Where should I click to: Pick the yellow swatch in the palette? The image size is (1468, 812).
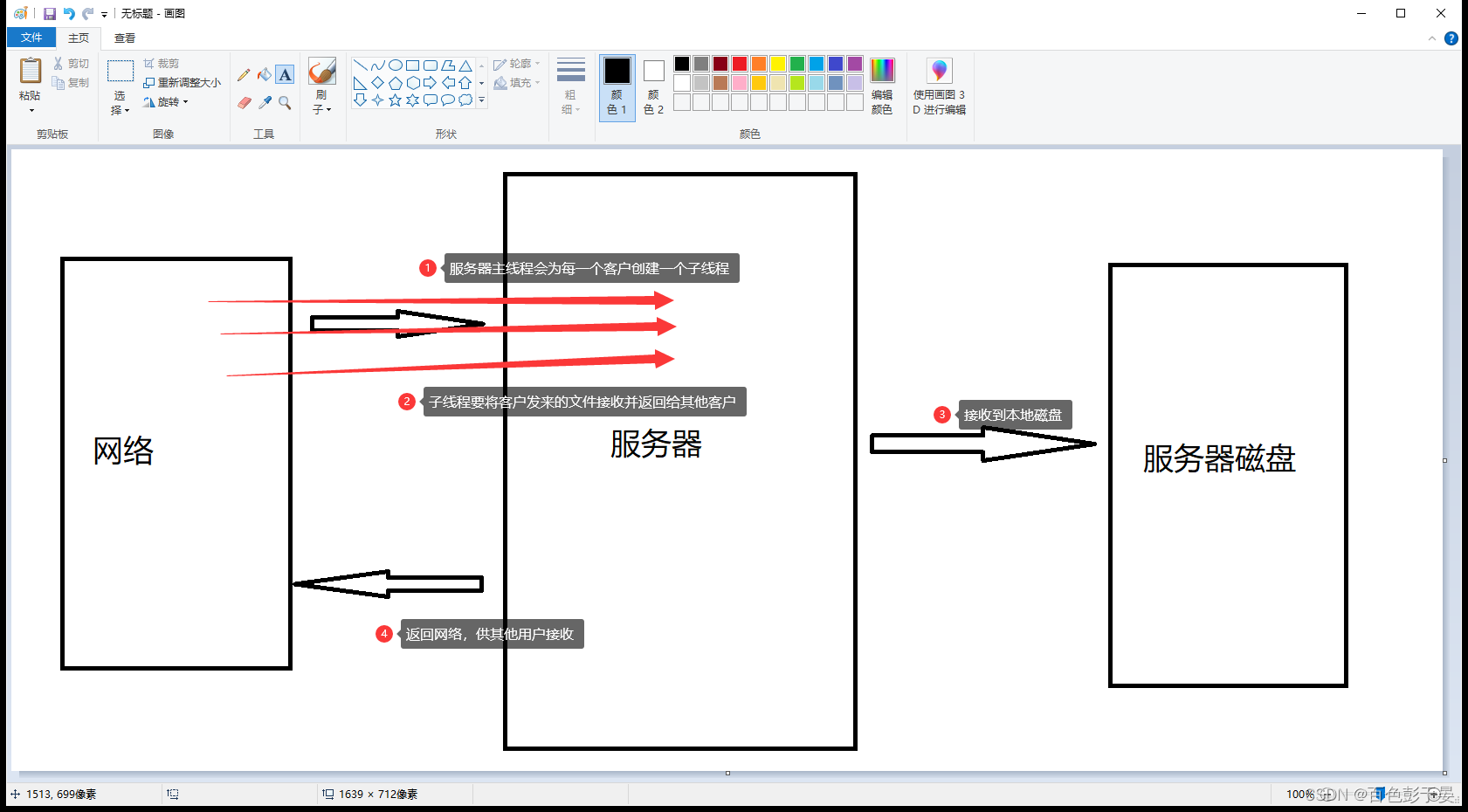click(778, 64)
